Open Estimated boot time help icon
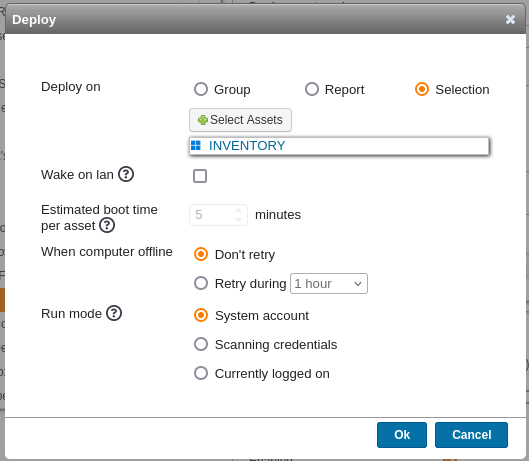Viewport: 529px width, 461px height. tap(107, 225)
